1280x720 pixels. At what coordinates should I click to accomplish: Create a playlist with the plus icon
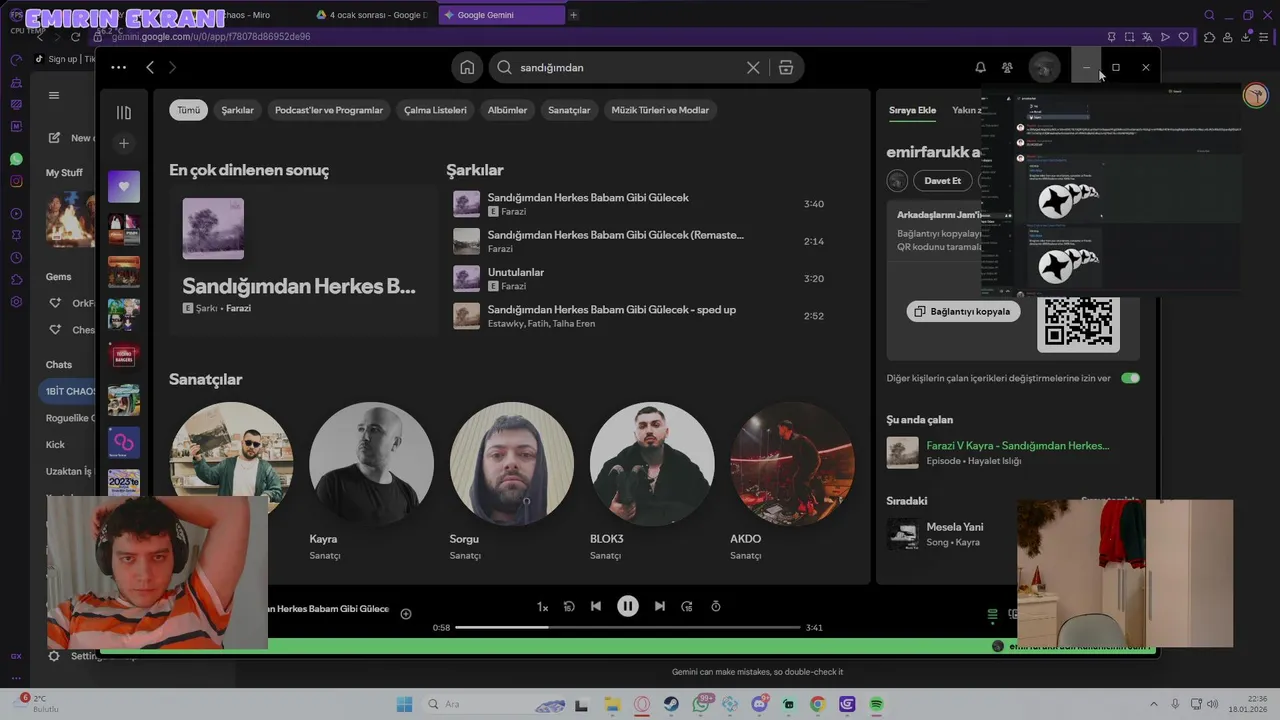(124, 143)
